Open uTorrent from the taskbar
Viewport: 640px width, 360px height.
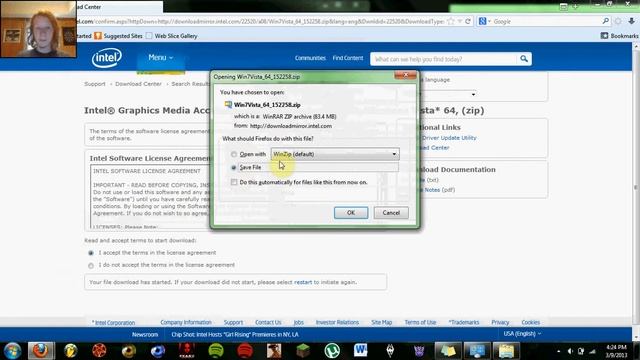[332, 351]
